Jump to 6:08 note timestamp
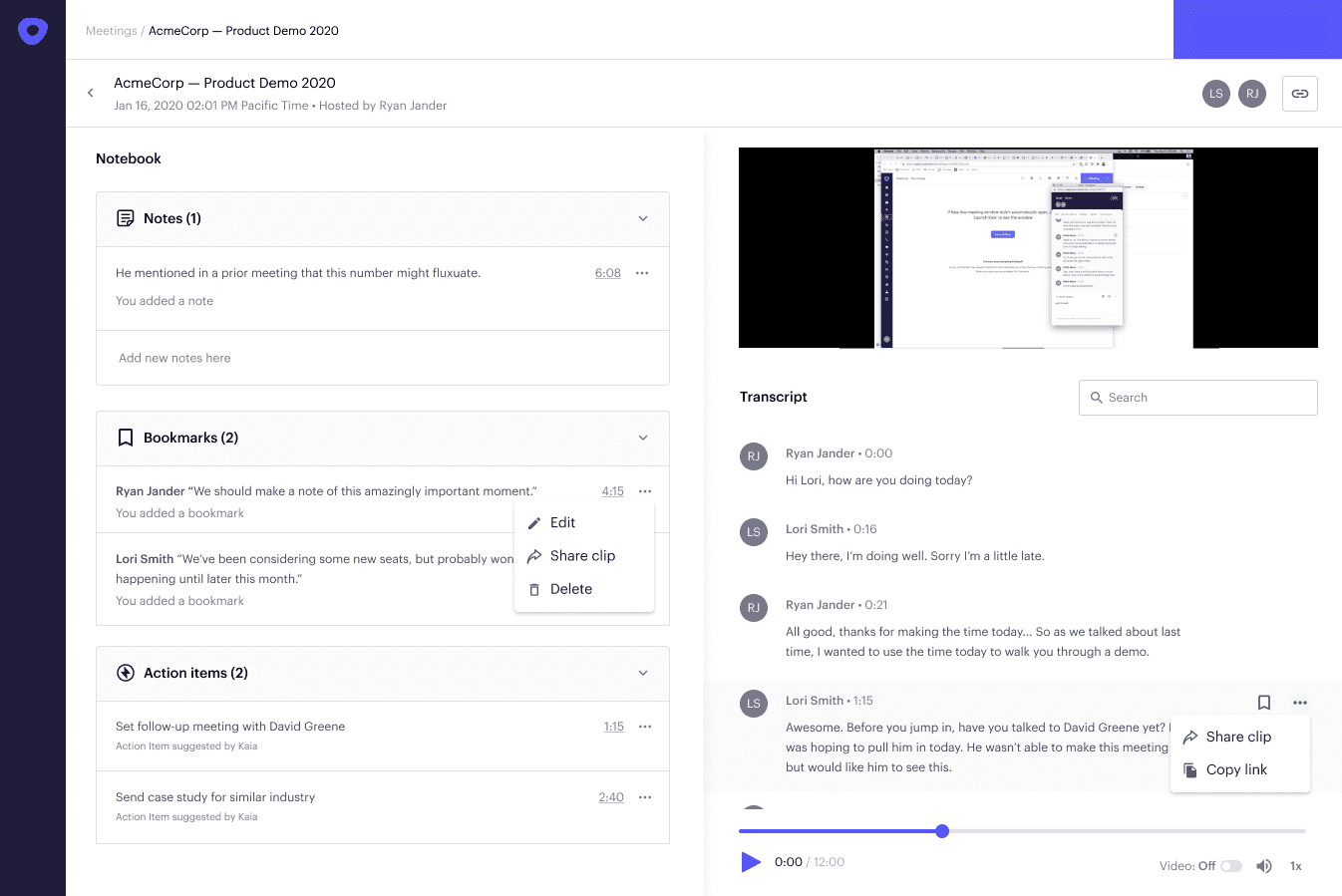Screen dimensions: 1342x896 607,273
